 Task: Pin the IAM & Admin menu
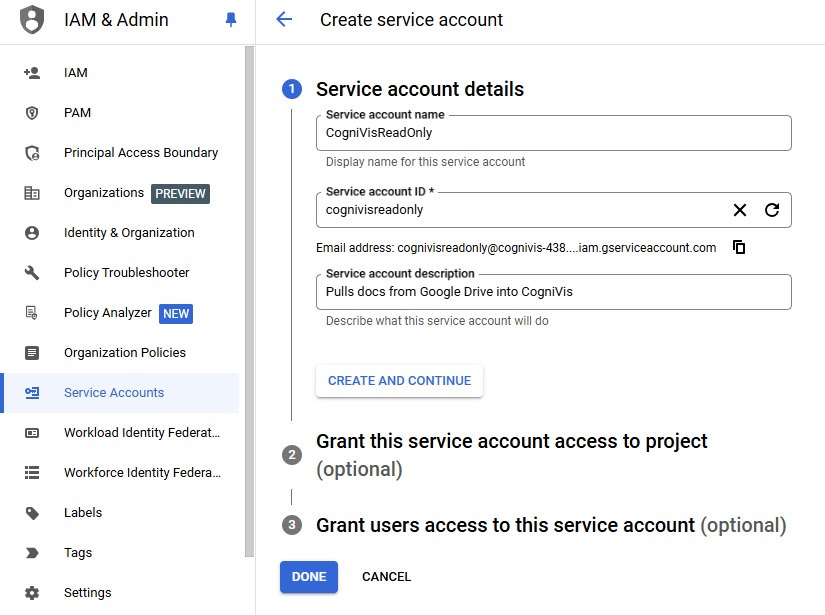coord(231,20)
